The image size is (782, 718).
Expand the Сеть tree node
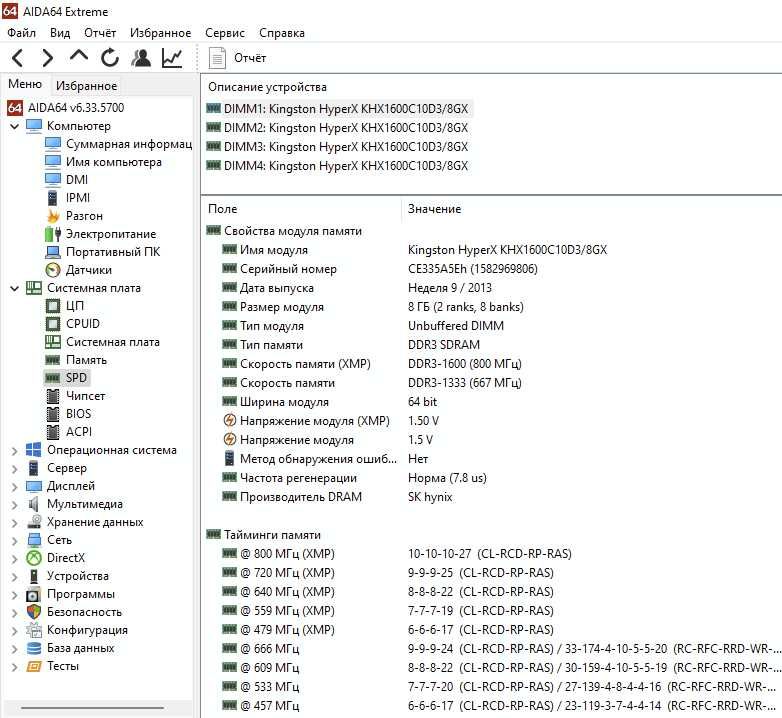pyautogui.click(x=14, y=540)
